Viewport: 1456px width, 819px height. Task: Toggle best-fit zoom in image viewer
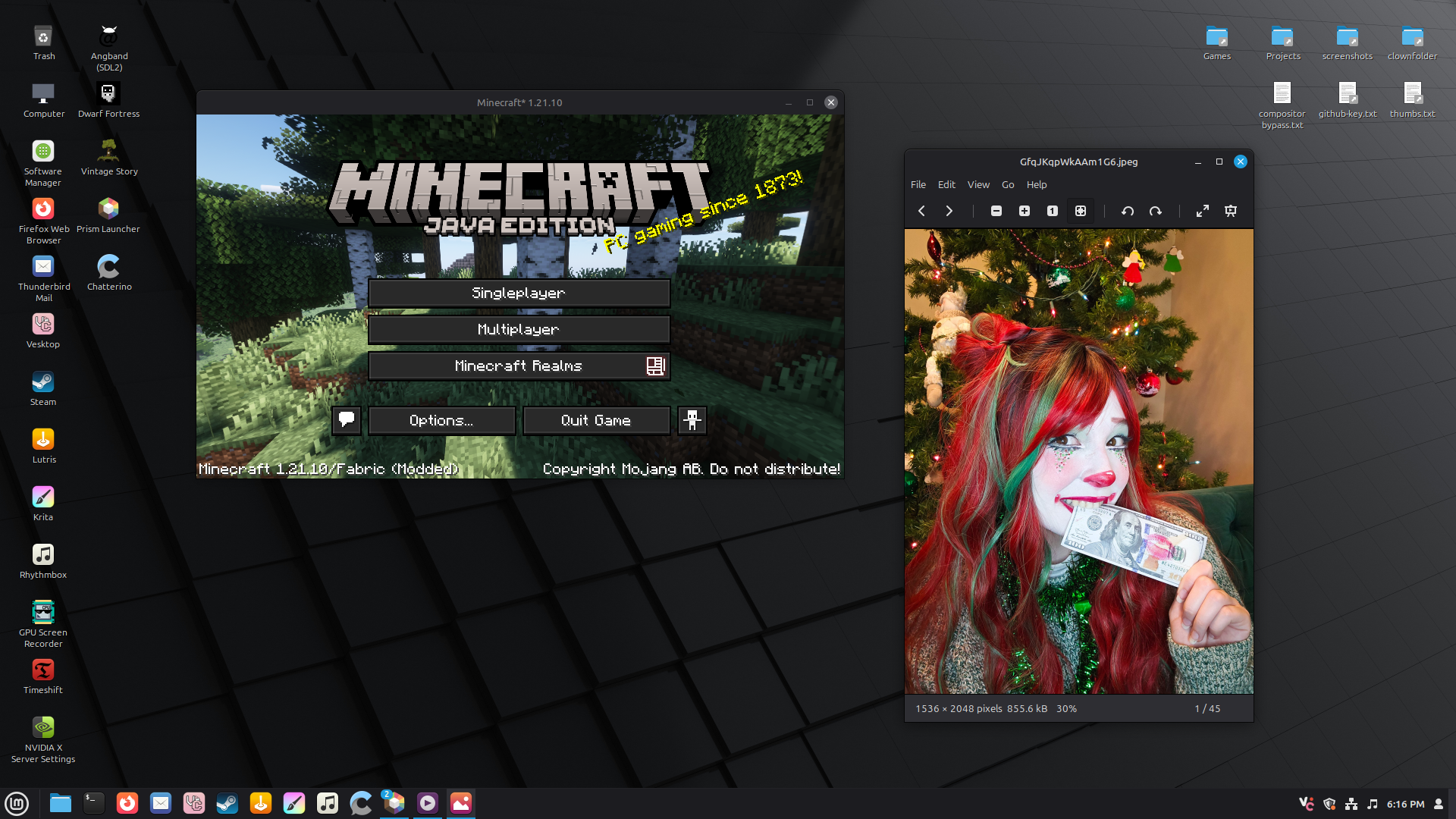[x=1081, y=212]
